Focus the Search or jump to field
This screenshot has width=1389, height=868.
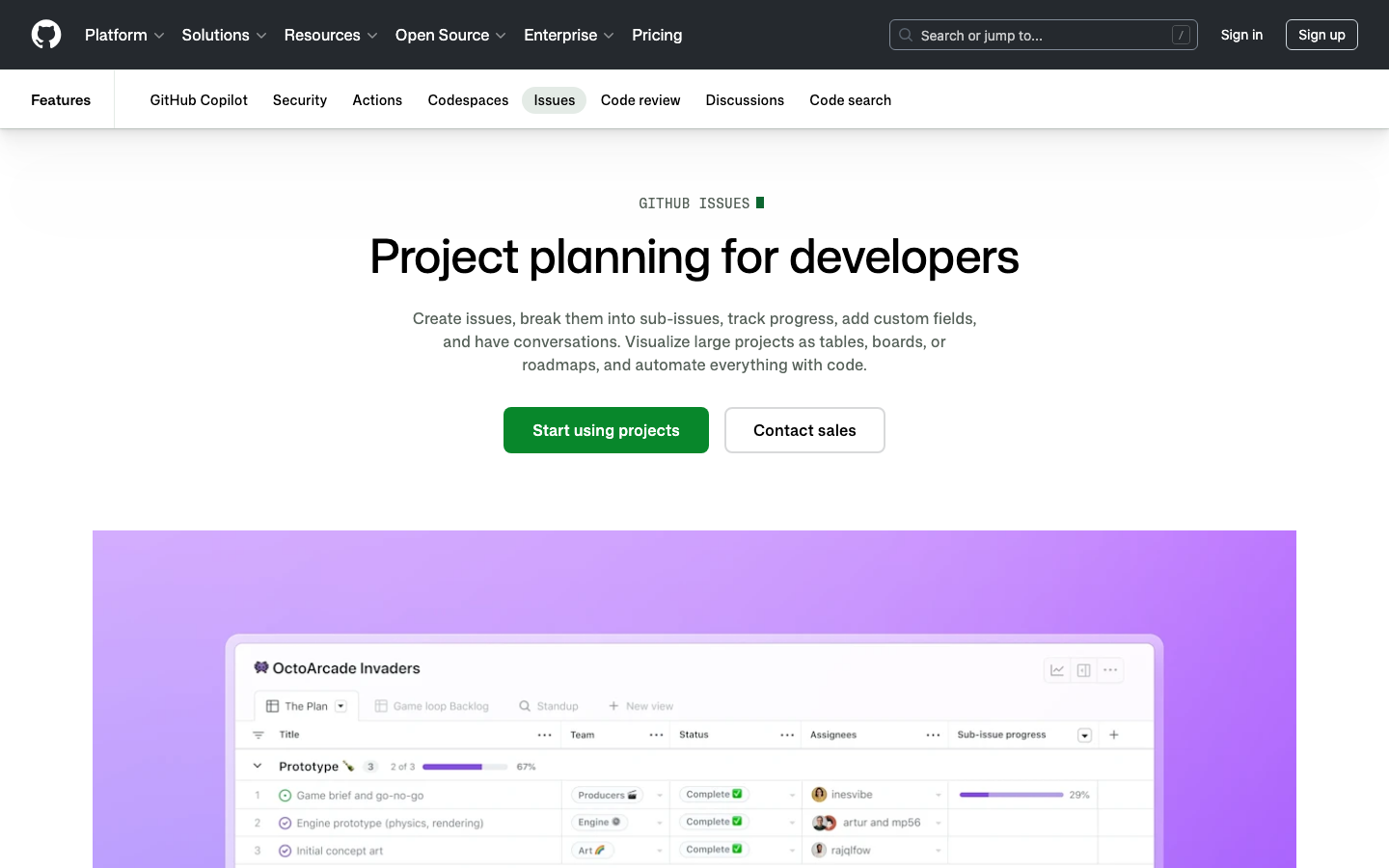click(1043, 35)
